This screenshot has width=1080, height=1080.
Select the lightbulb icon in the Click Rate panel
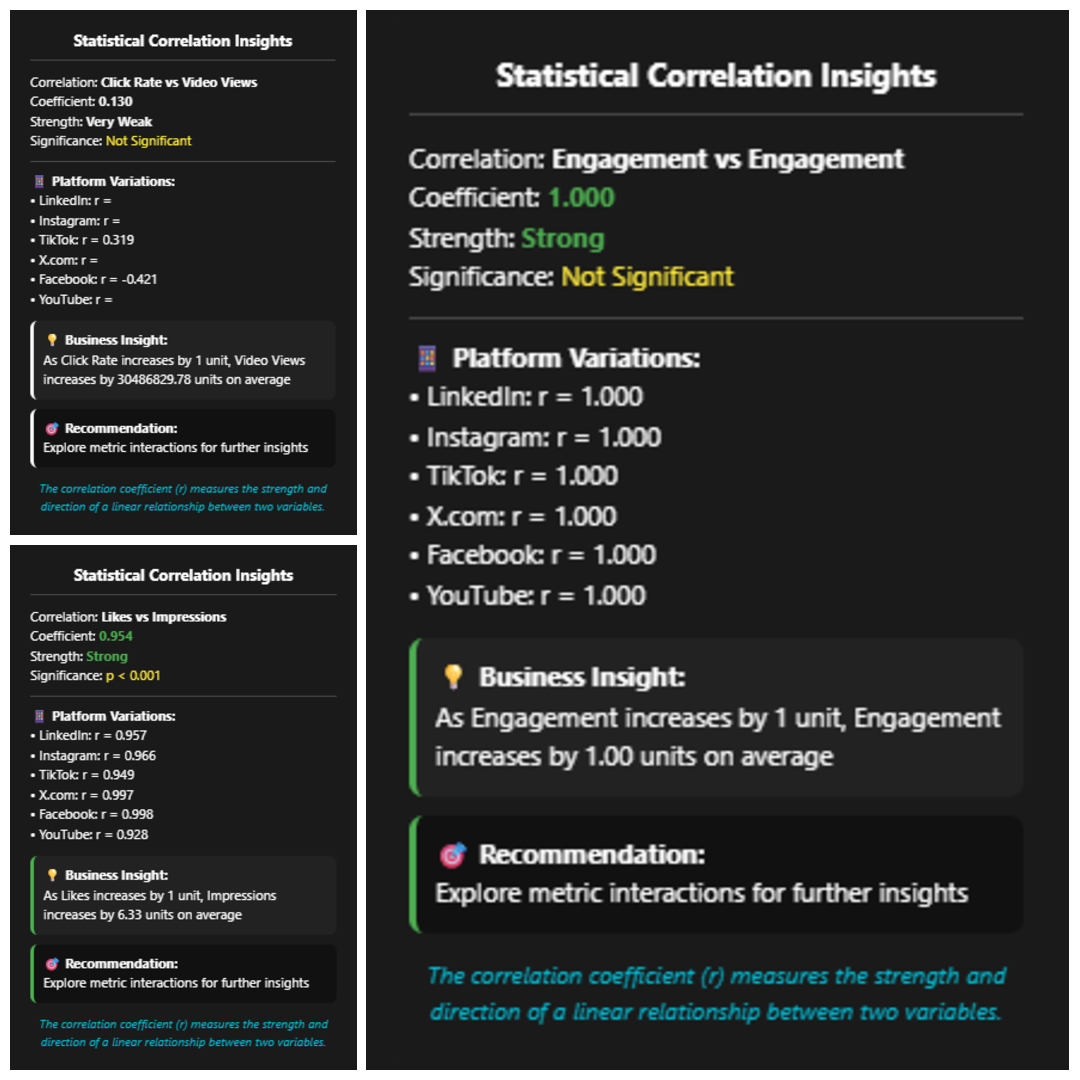pyautogui.click(x=51, y=341)
